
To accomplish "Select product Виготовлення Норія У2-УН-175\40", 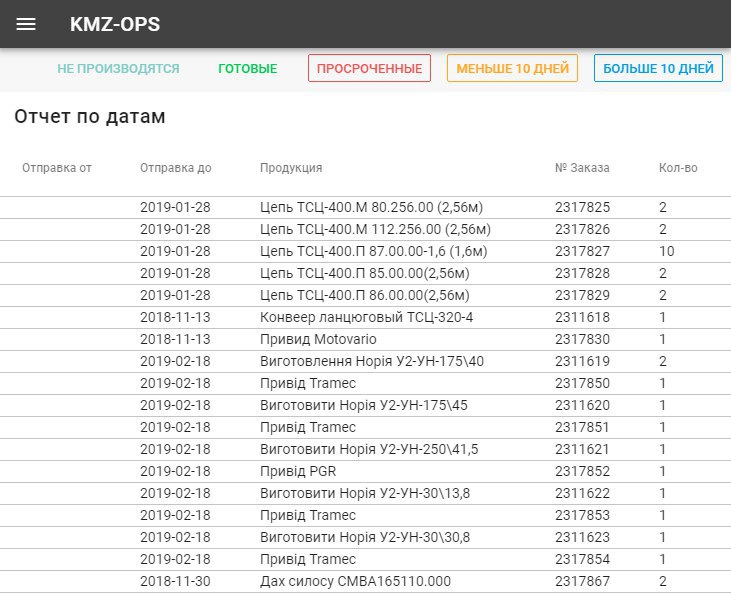I will [372, 361].
